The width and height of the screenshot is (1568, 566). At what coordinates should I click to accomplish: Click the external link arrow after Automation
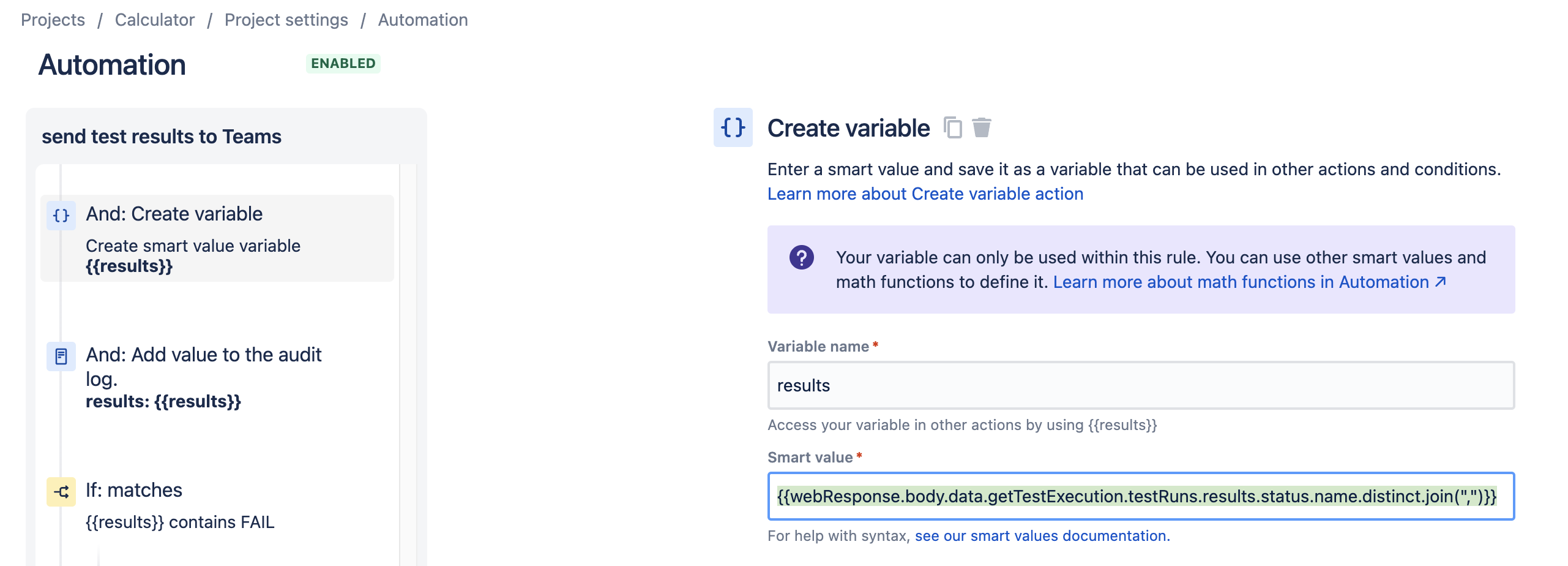tap(1441, 282)
